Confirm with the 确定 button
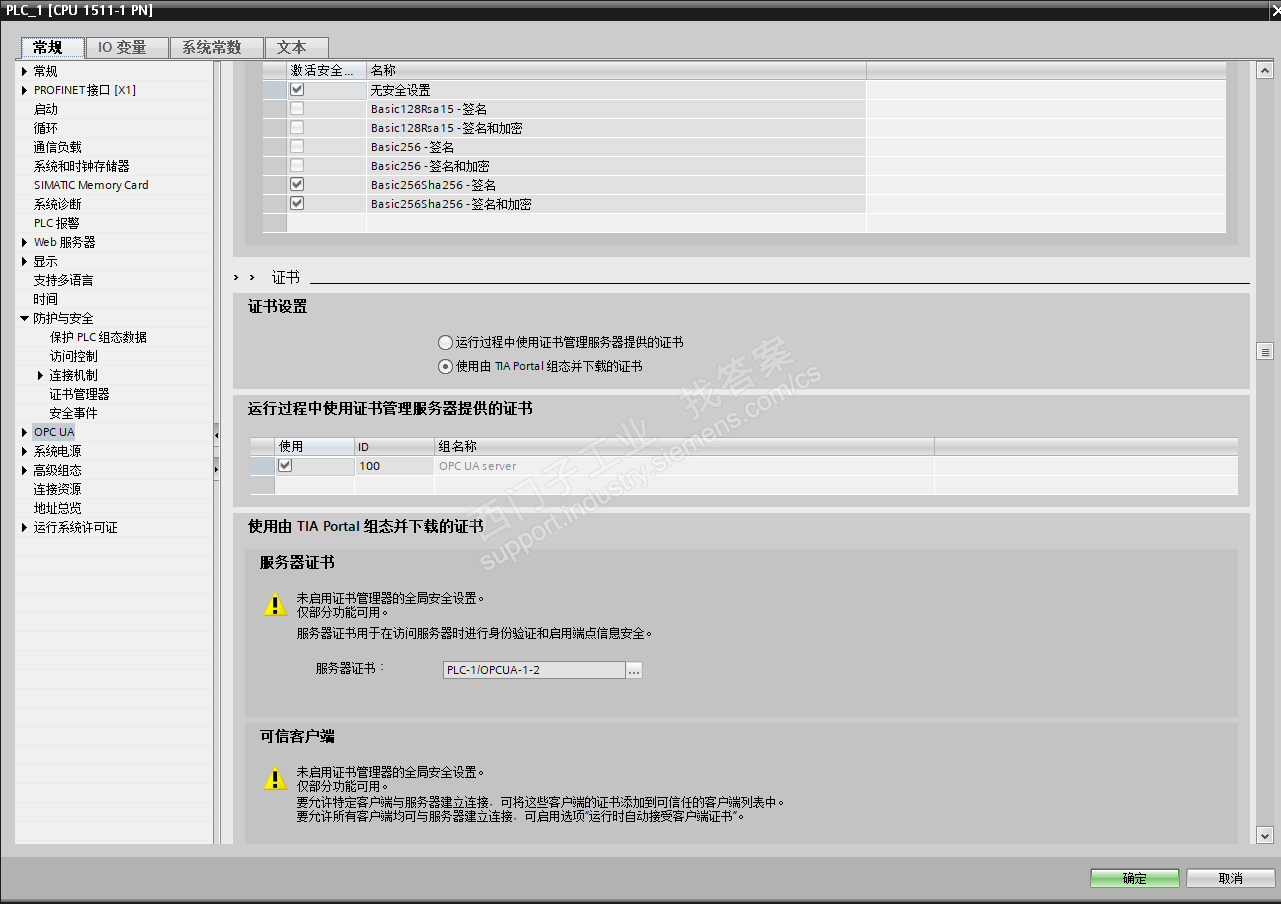This screenshot has height=904, width=1281. (1135, 878)
